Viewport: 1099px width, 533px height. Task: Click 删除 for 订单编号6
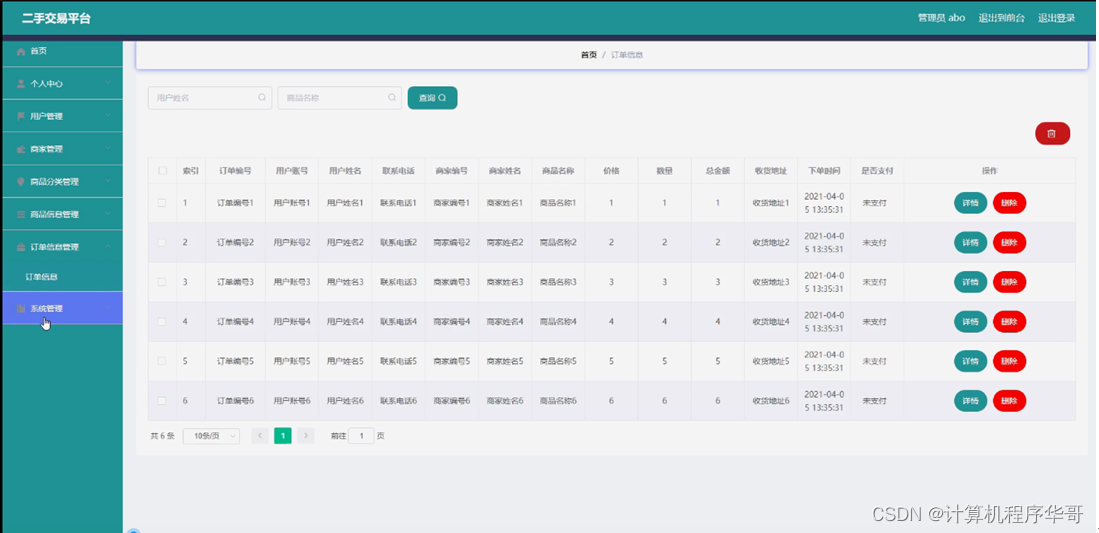tap(1009, 401)
